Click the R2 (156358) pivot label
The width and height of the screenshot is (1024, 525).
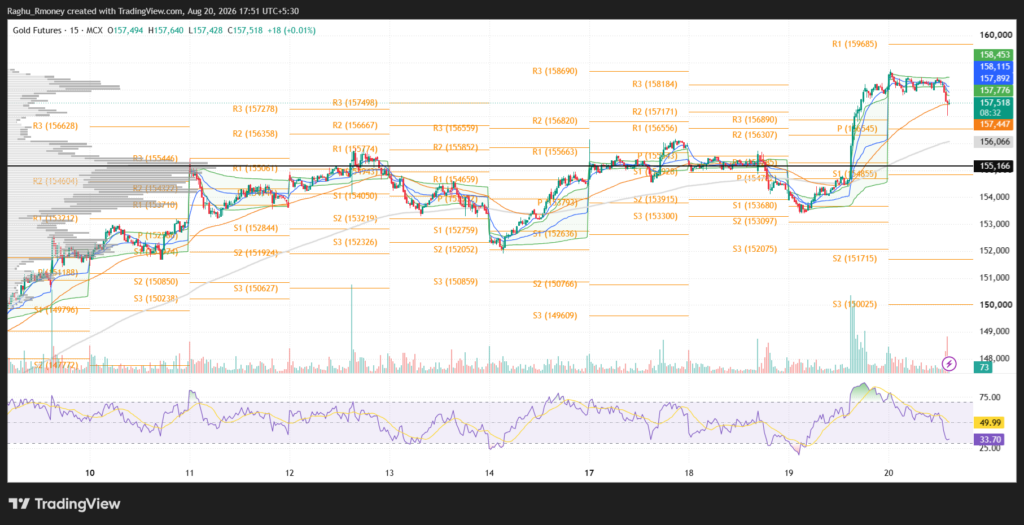click(255, 133)
